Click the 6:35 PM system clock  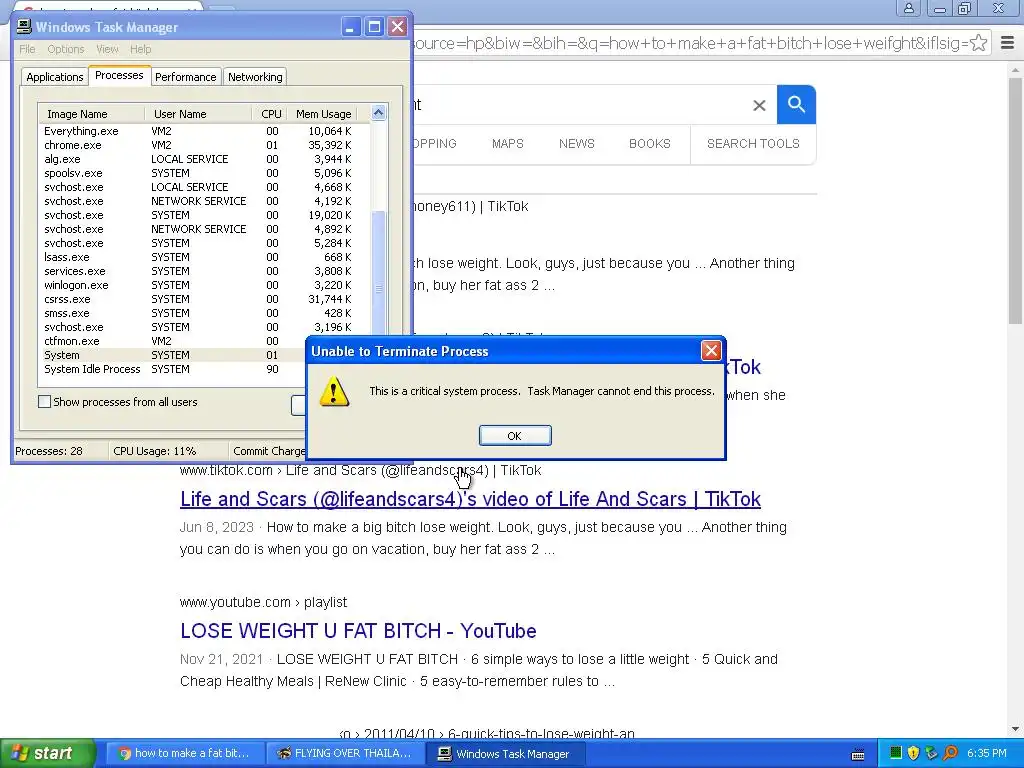986,753
